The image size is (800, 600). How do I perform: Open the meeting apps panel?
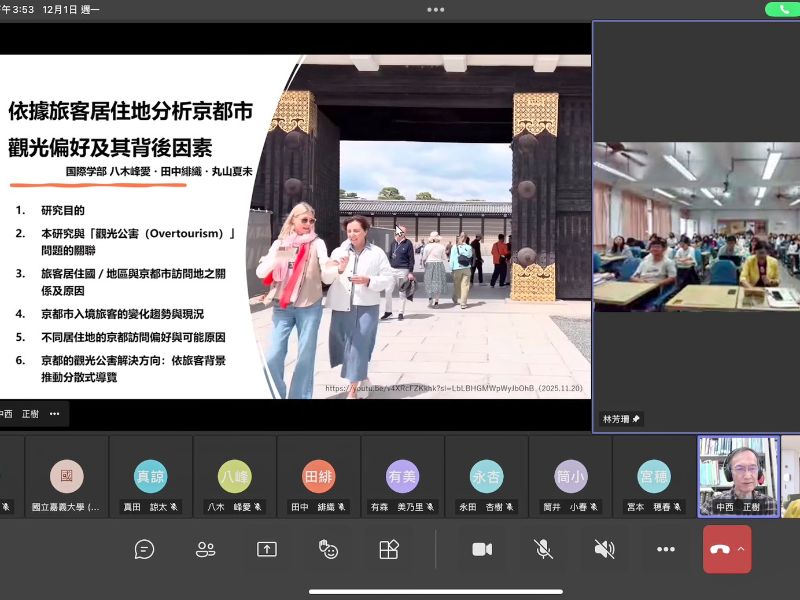(388, 549)
